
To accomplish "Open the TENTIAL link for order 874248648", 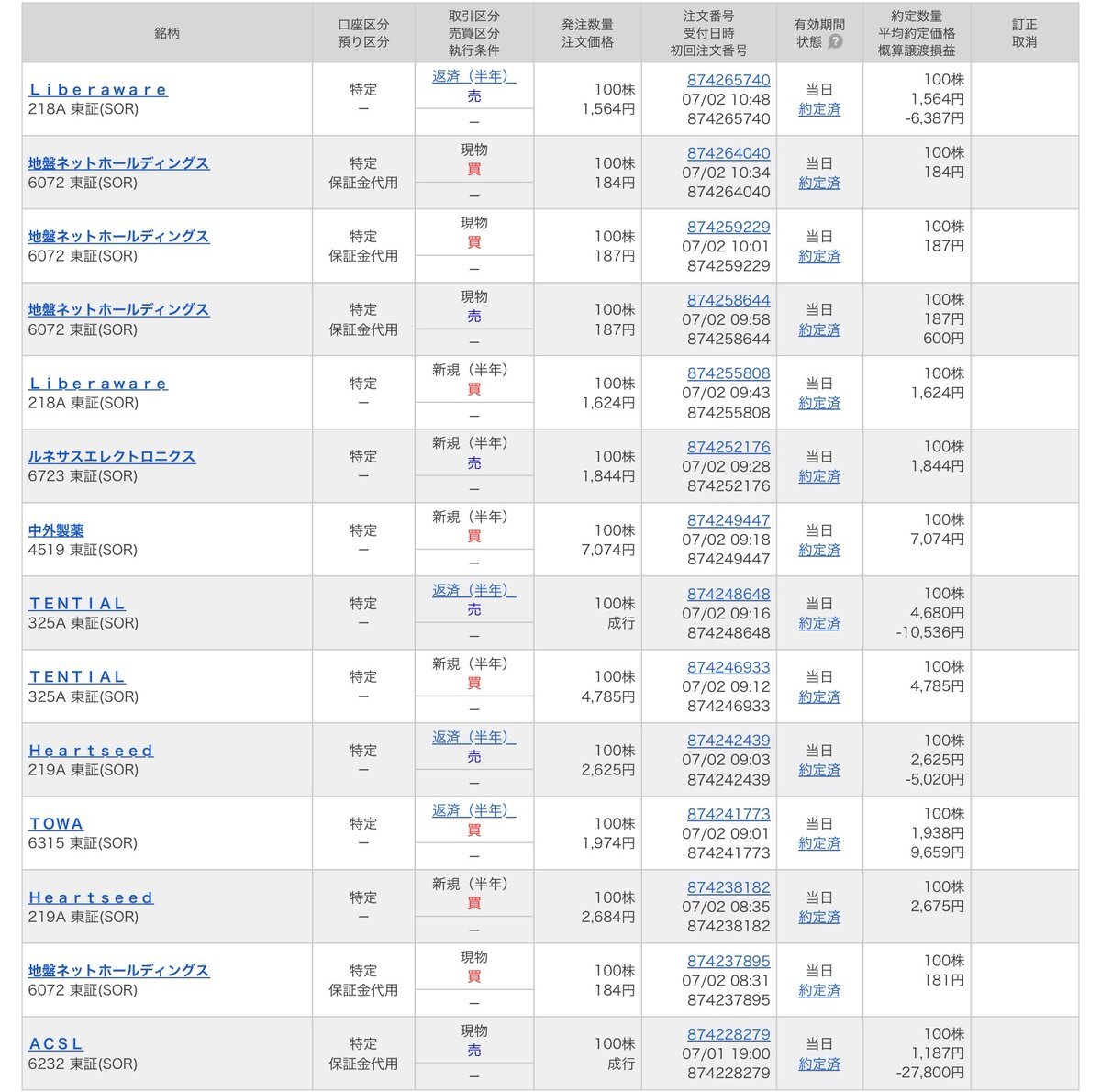I will 77,604.
